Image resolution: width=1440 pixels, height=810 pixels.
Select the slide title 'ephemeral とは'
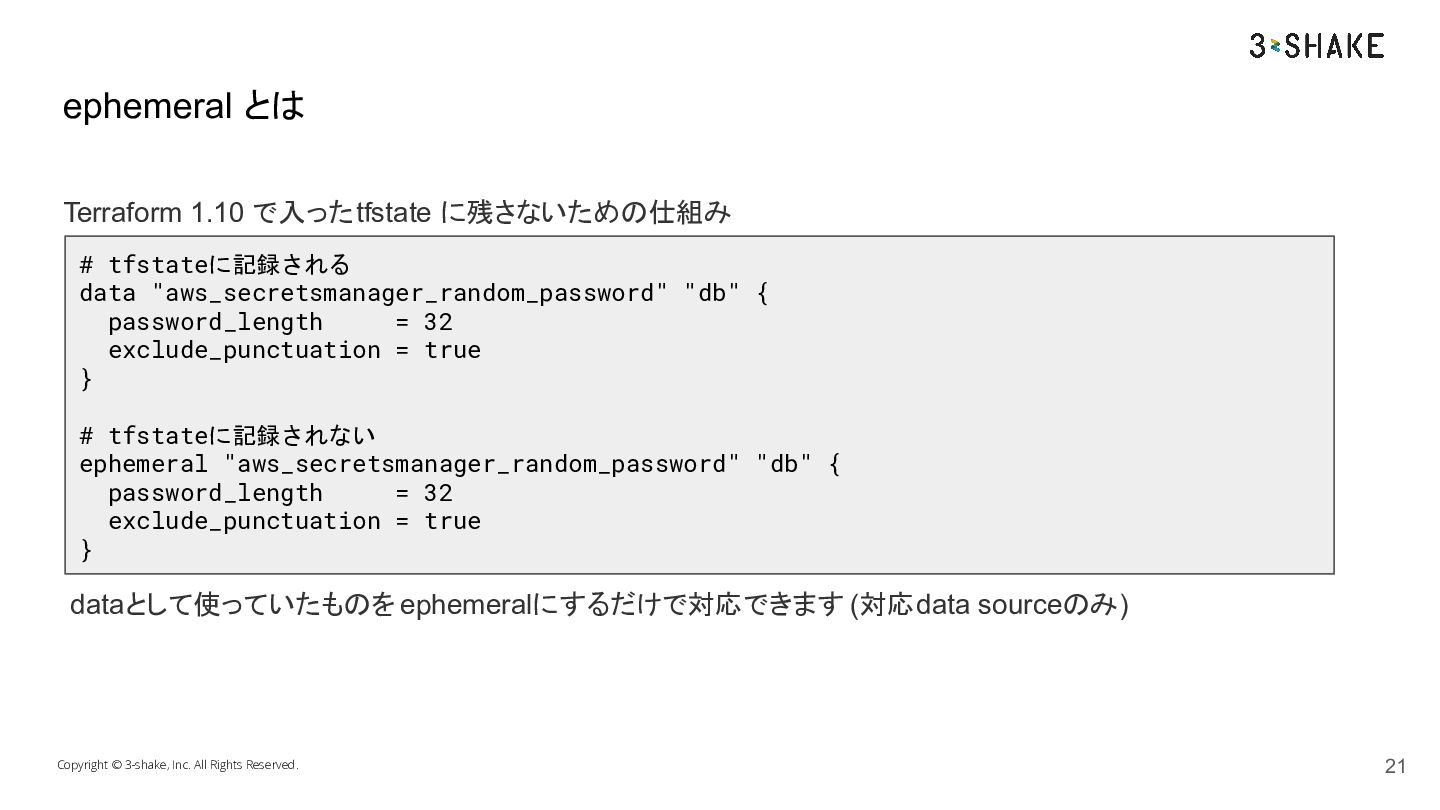[x=183, y=106]
